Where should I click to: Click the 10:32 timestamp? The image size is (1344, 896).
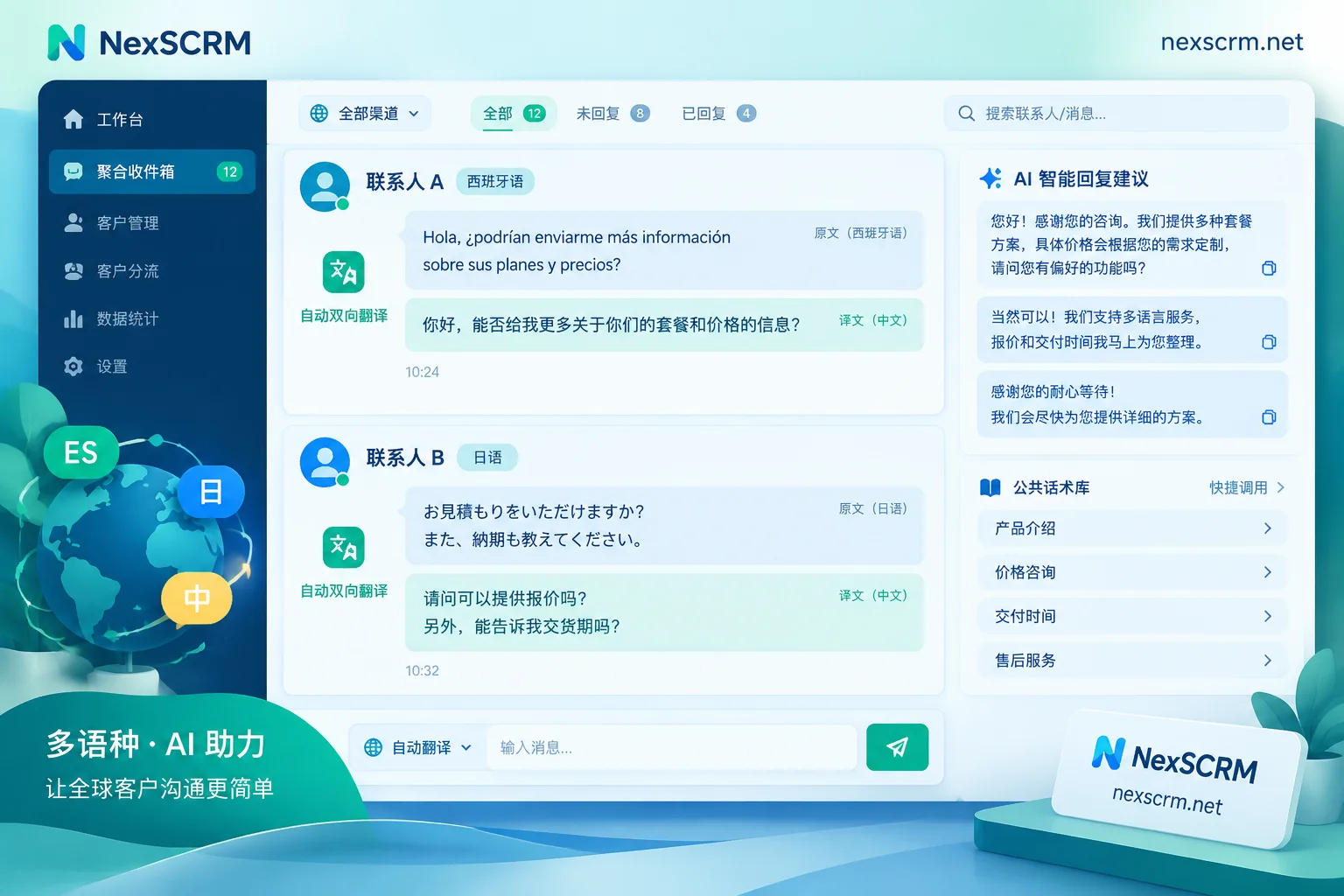423,671
